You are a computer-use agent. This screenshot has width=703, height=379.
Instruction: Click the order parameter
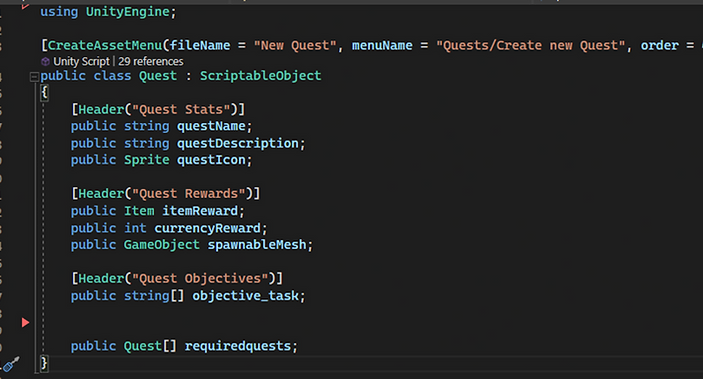click(659, 45)
